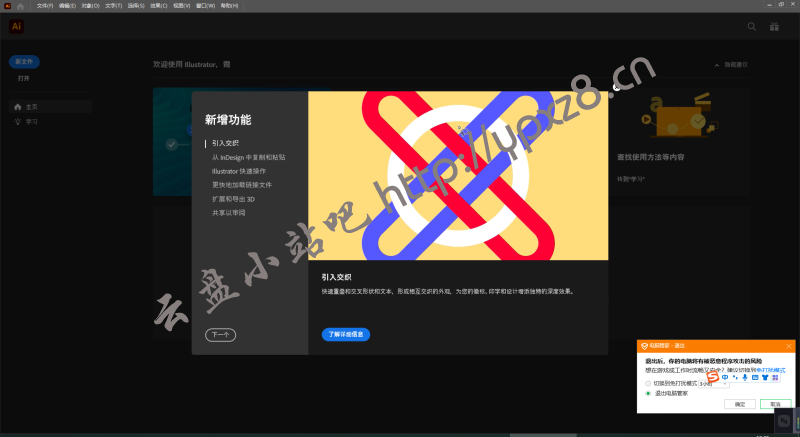This screenshot has height=437, width=800.
Task: Collapse suggestions with 隐藏建议 chevron
Action: point(717,65)
